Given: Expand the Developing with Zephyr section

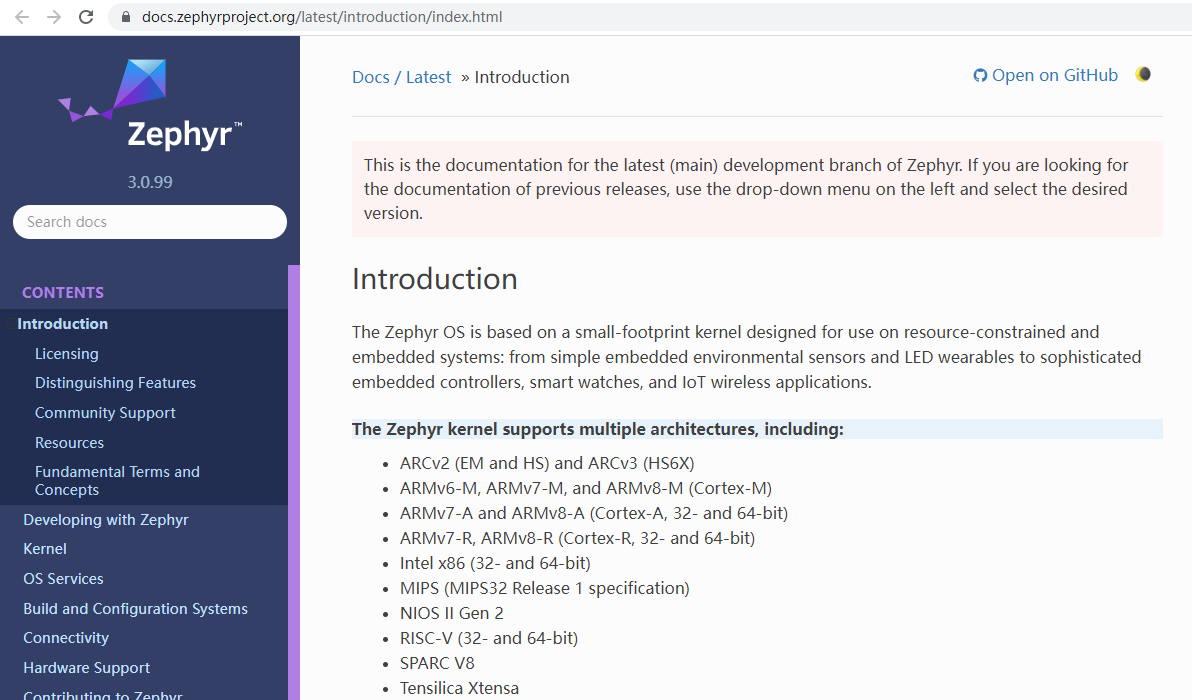Looking at the screenshot, I should [x=106, y=519].
